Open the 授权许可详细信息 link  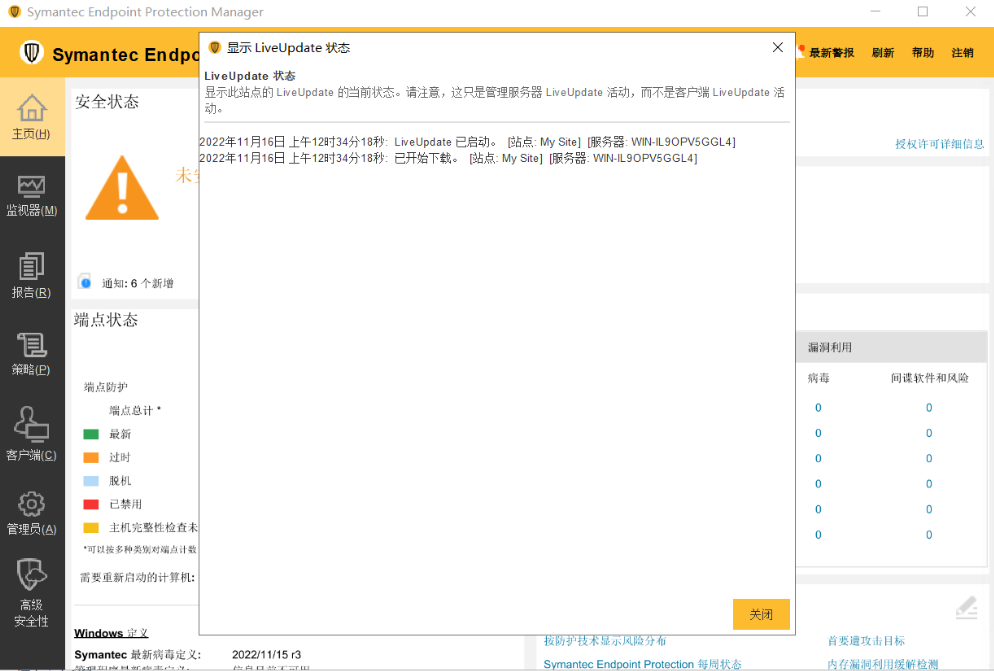pos(939,144)
